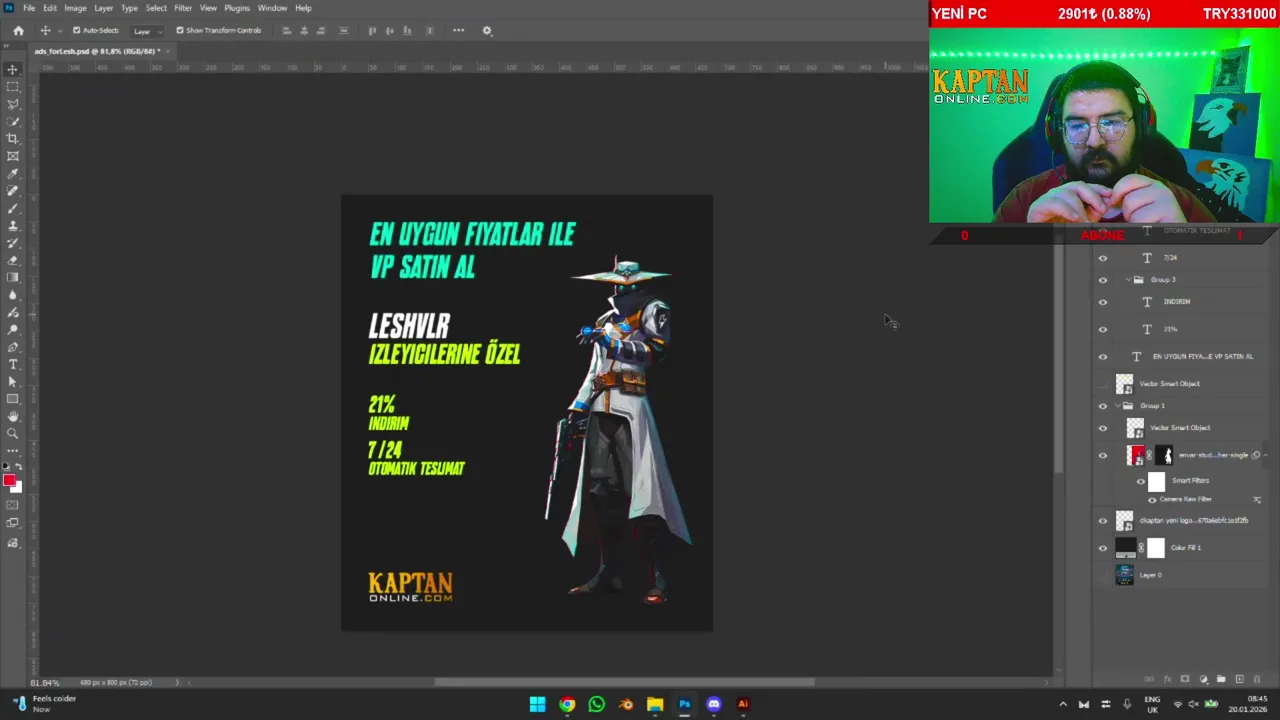Viewport: 1280px width, 720px height.
Task: Select the Crop tool
Action: coord(13,138)
